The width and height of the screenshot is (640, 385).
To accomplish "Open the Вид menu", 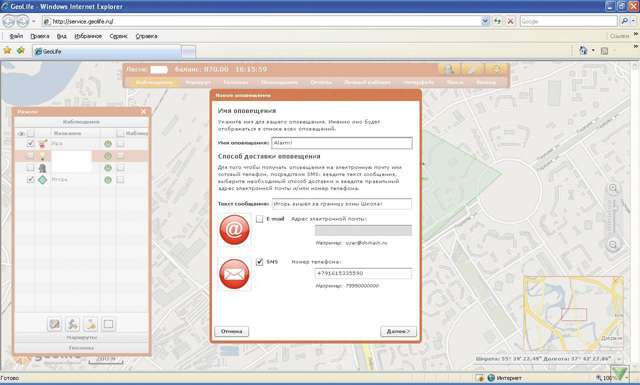I will (x=62, y=36).
